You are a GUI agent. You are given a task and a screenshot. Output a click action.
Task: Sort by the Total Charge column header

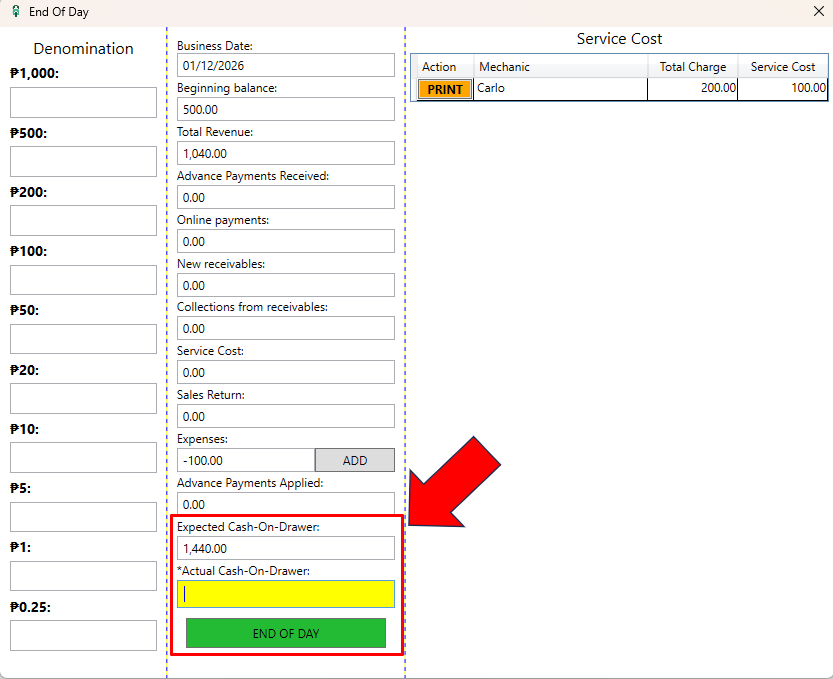click(x=693, y=67)
